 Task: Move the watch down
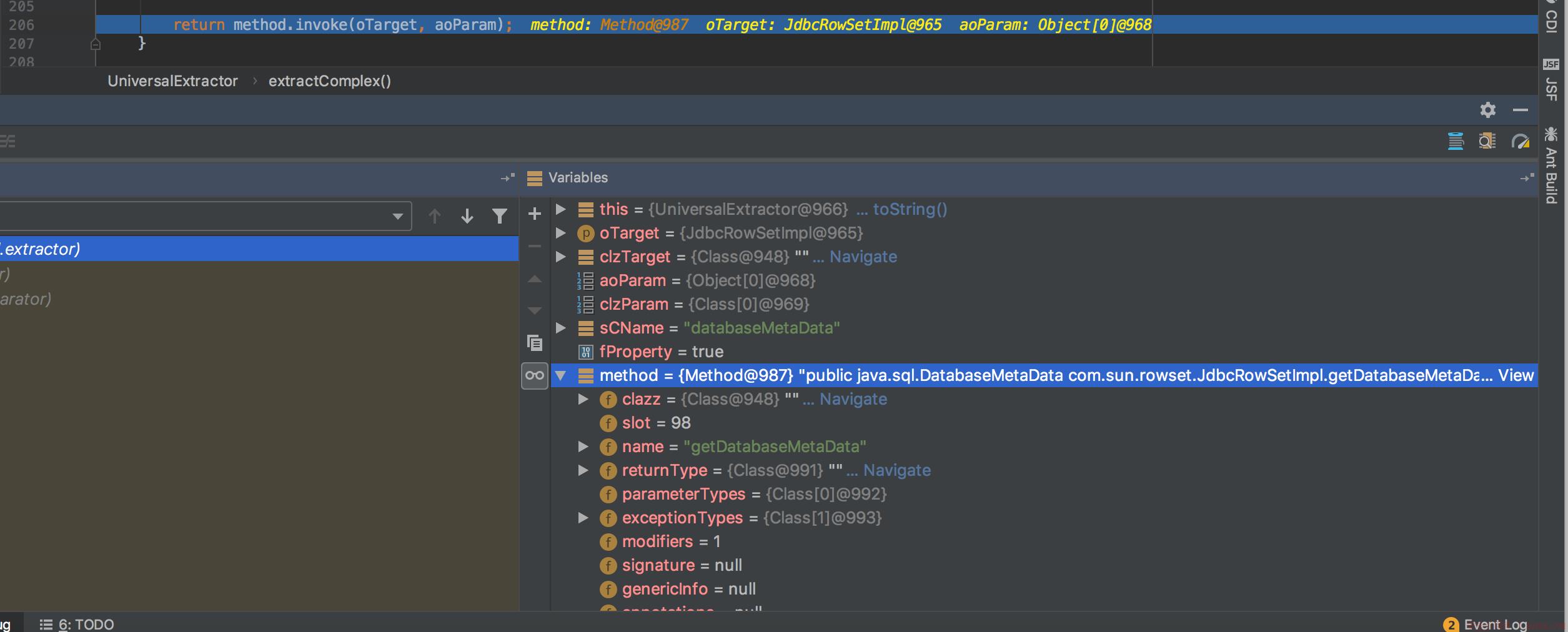point(535,310)
